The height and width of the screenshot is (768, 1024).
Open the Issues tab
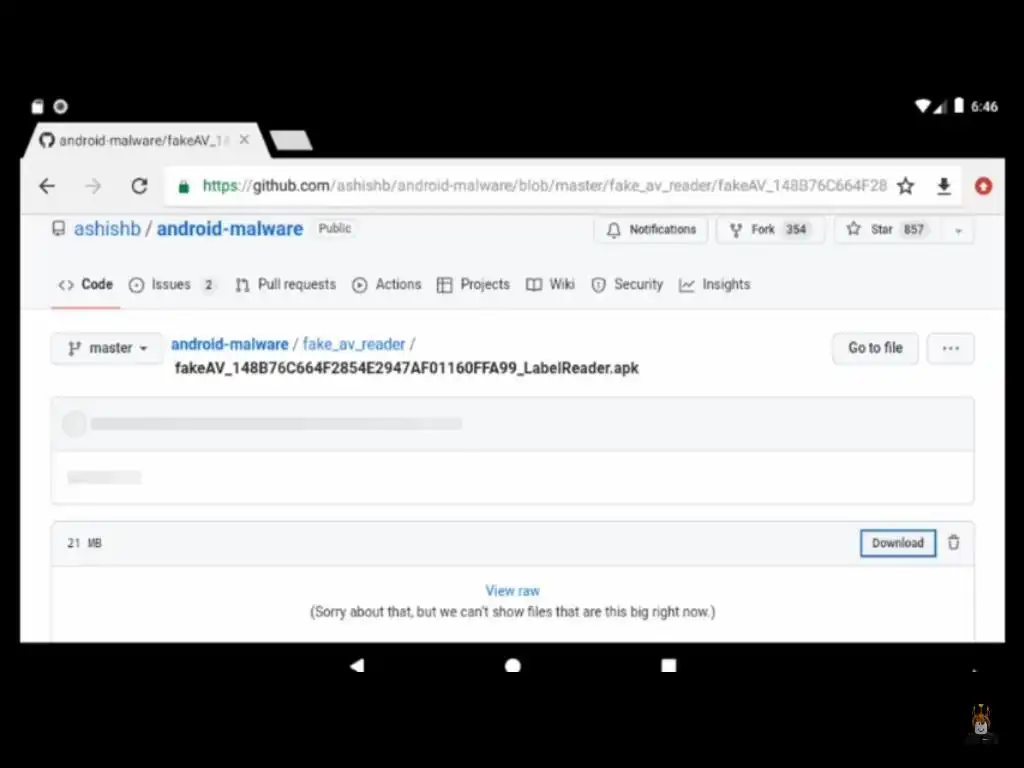point(172,285)
